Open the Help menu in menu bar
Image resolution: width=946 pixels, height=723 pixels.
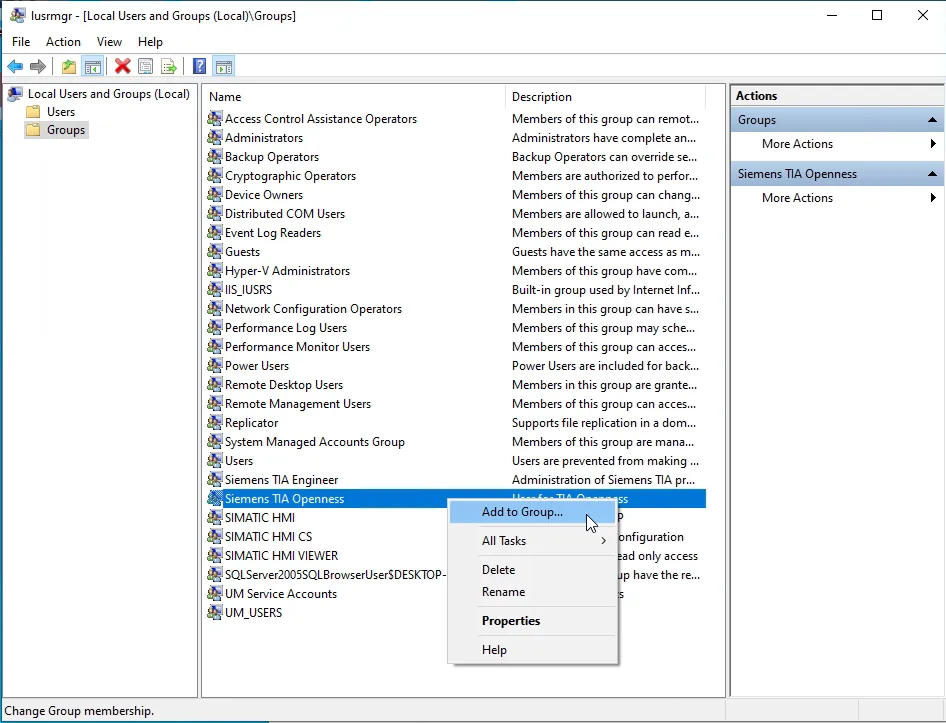tap(150, 42)
